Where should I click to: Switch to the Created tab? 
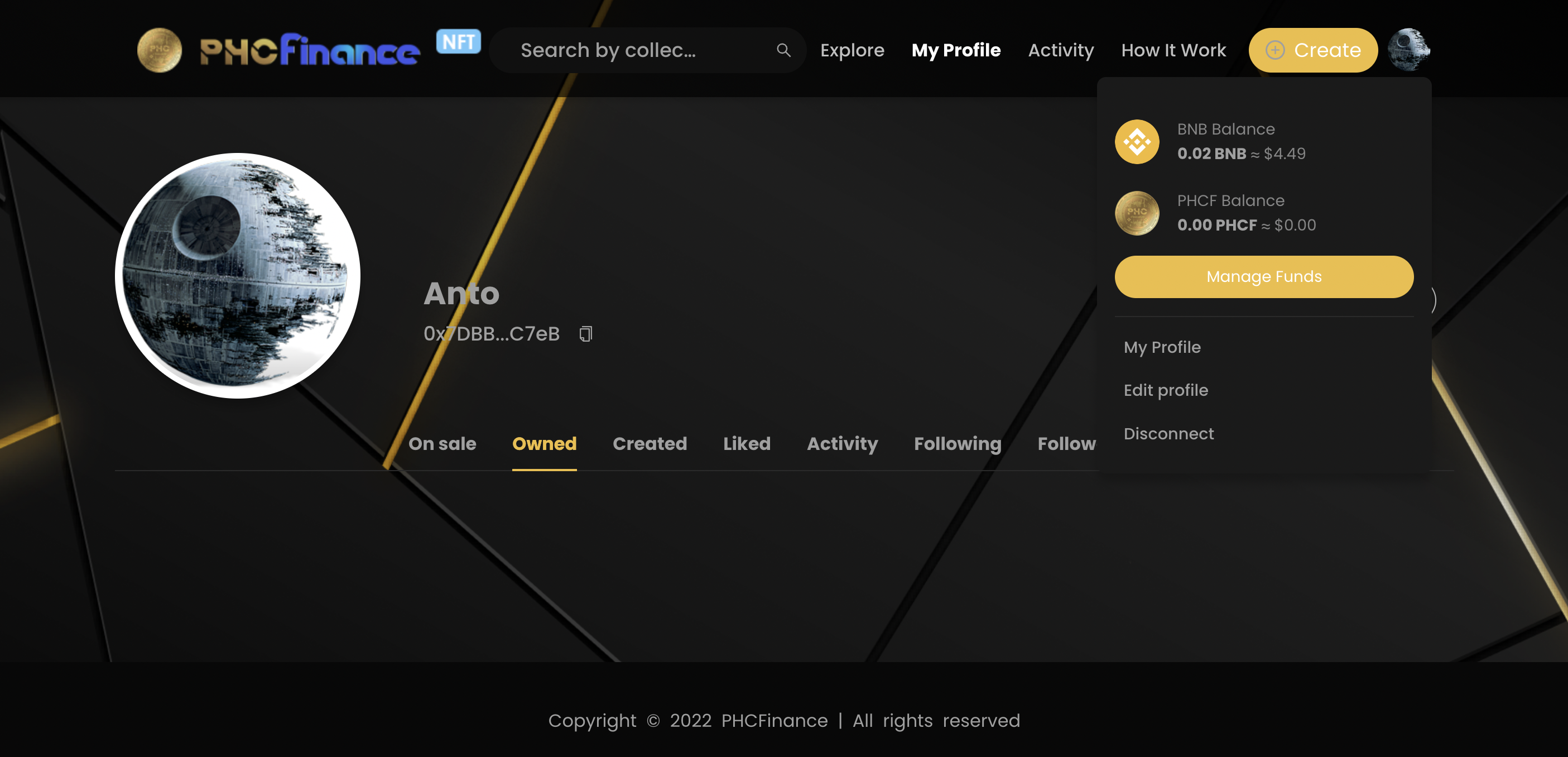tap(650, 443)
